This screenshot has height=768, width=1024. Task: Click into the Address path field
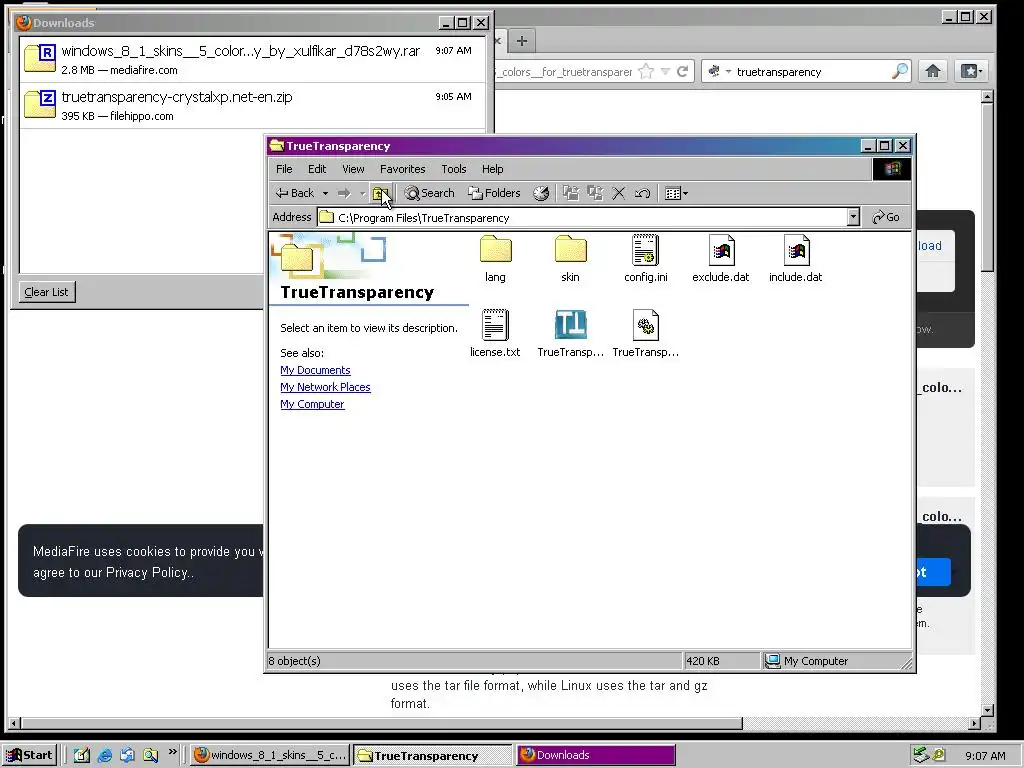pos(583,217)
